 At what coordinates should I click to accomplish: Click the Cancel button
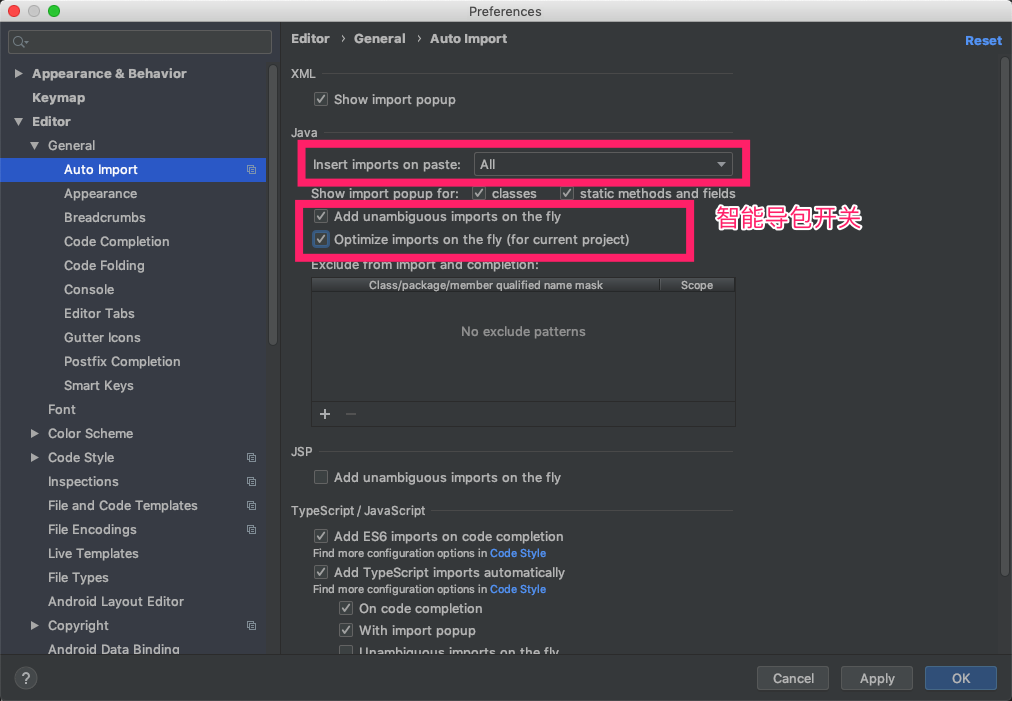793,678
